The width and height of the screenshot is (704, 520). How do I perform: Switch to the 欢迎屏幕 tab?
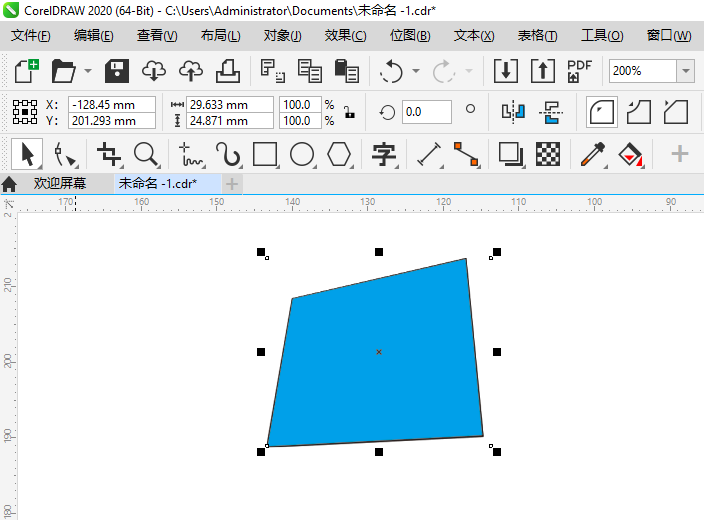[59, 183]
